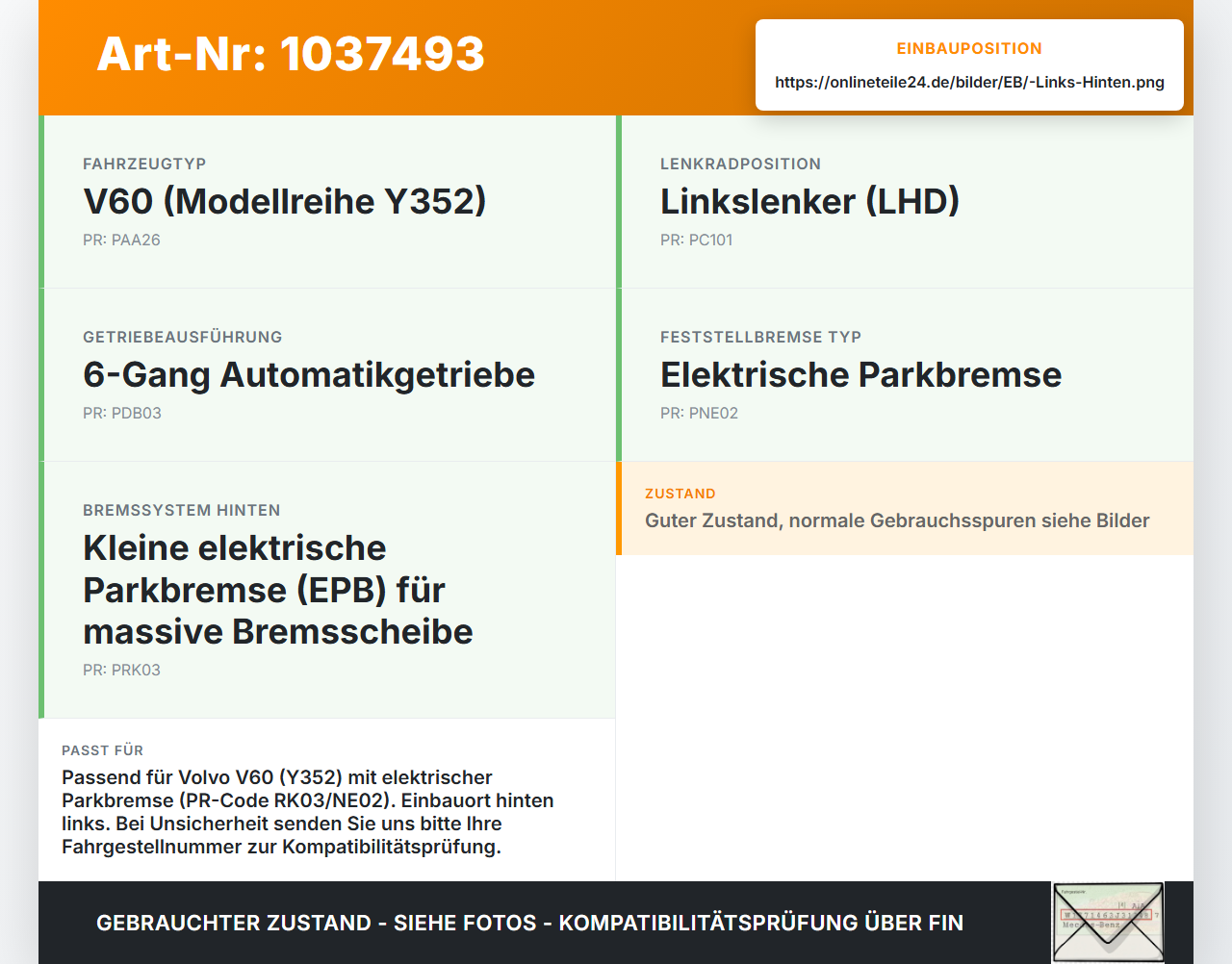Click the Linkslenker (LHD) value
Image resolution: width=1232 pixels, height=964 pixels.
click(x=809, y=201)
